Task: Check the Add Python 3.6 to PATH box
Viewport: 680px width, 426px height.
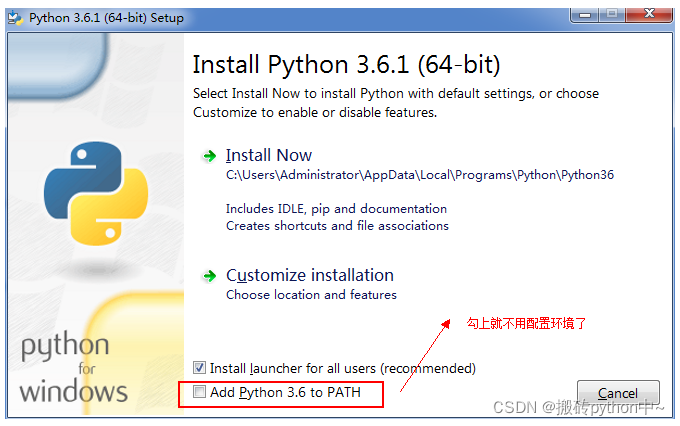Action: [x=199, y=392]
